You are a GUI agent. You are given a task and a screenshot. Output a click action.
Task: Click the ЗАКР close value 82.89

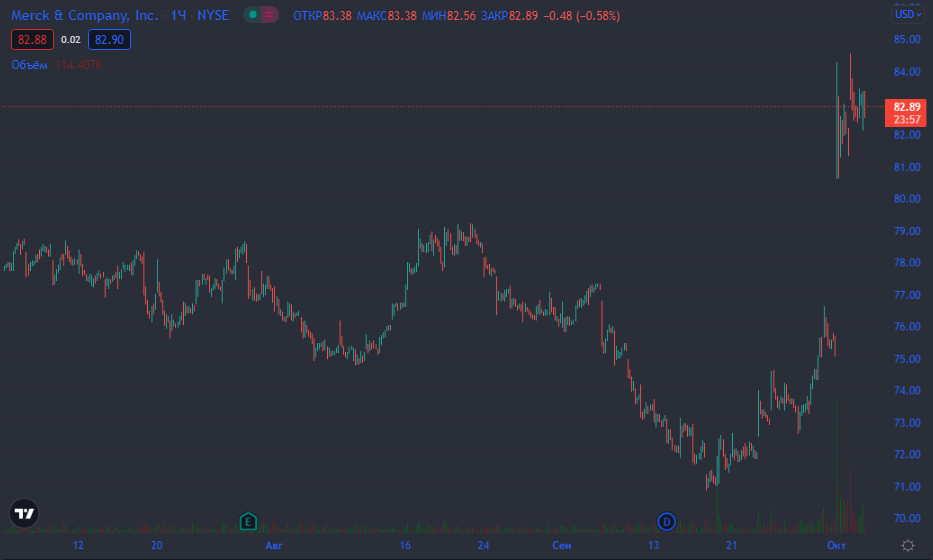coord(523,15)
